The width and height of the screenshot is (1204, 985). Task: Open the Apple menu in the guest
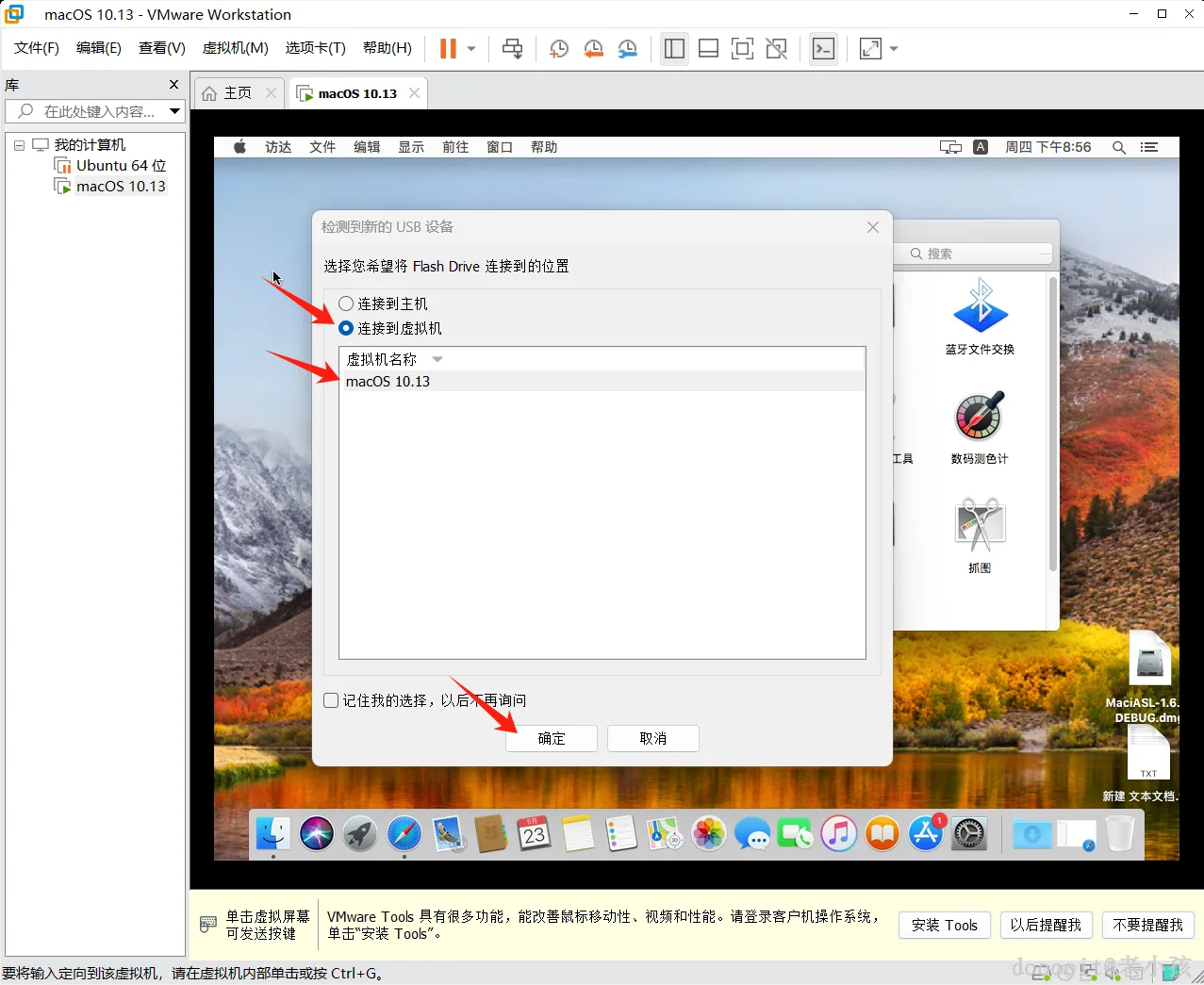(239, 147)
